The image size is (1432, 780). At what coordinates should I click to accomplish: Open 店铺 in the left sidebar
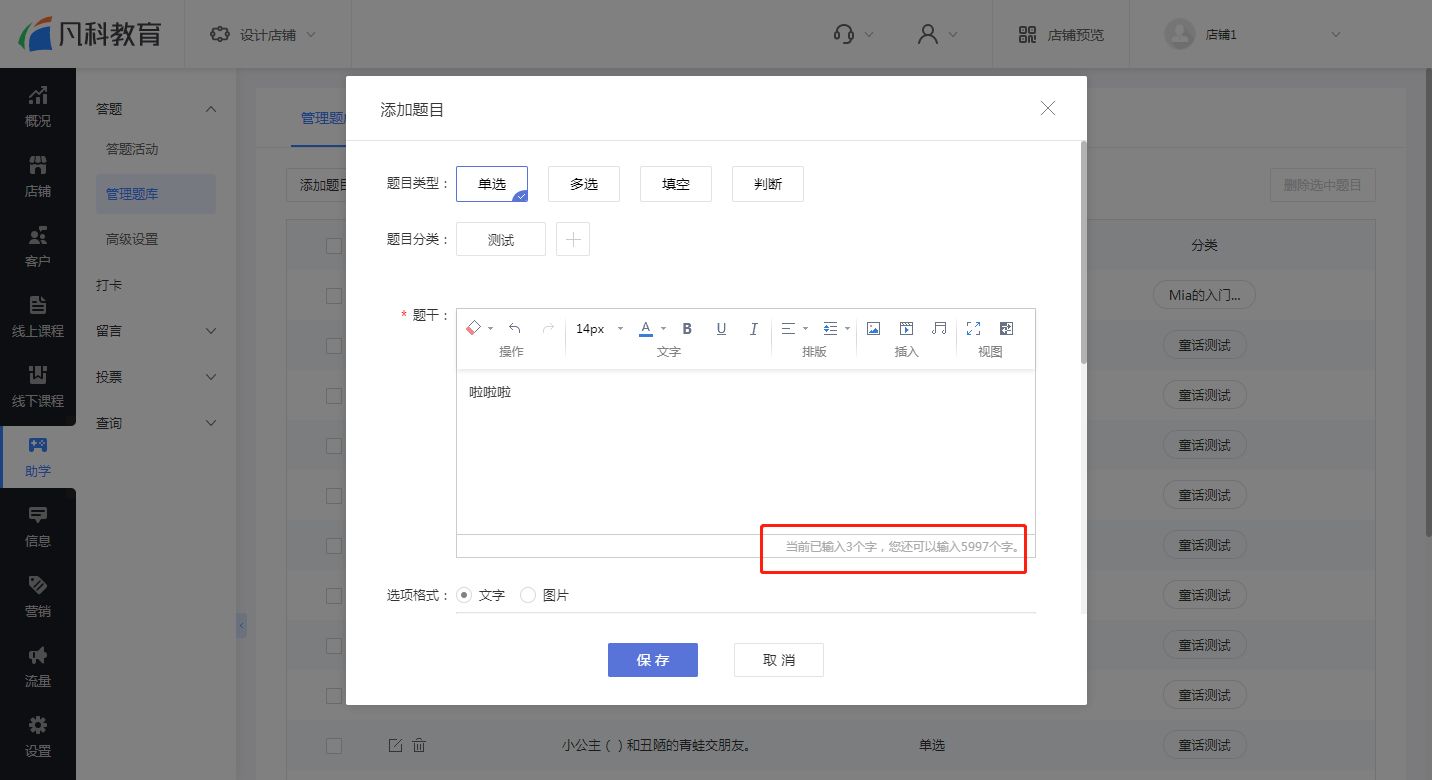[x=38, y=177]
